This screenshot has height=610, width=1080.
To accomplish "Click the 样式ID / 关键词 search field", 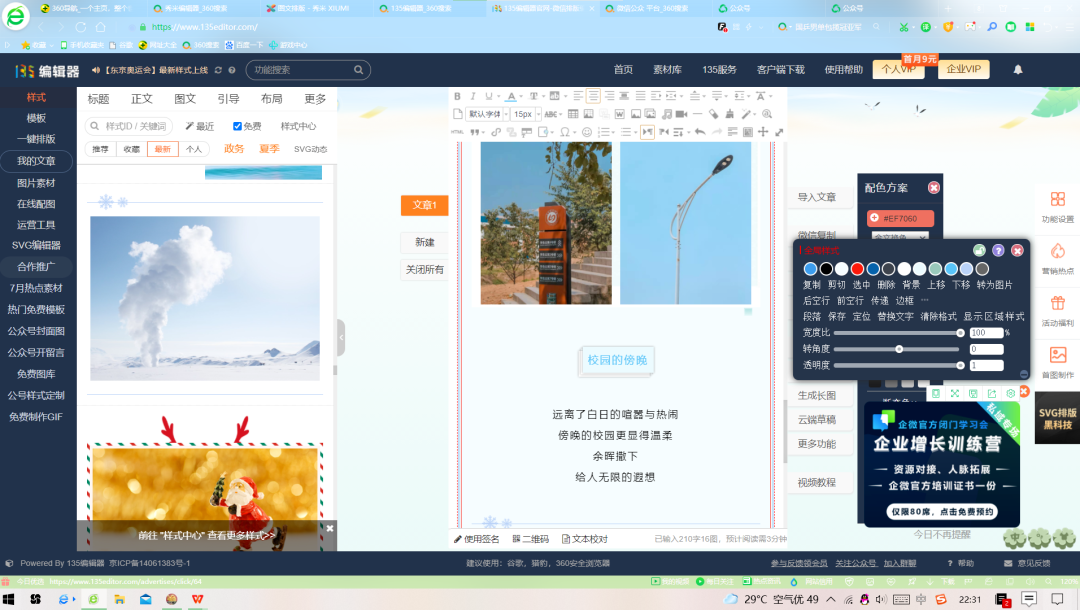I will click(137, 126).
